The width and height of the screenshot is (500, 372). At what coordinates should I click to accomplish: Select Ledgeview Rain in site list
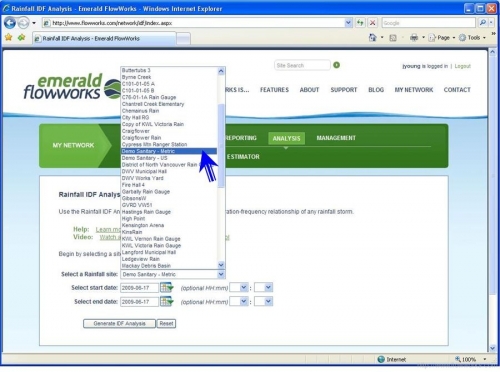pyautogui.click(x=169, y=259)
